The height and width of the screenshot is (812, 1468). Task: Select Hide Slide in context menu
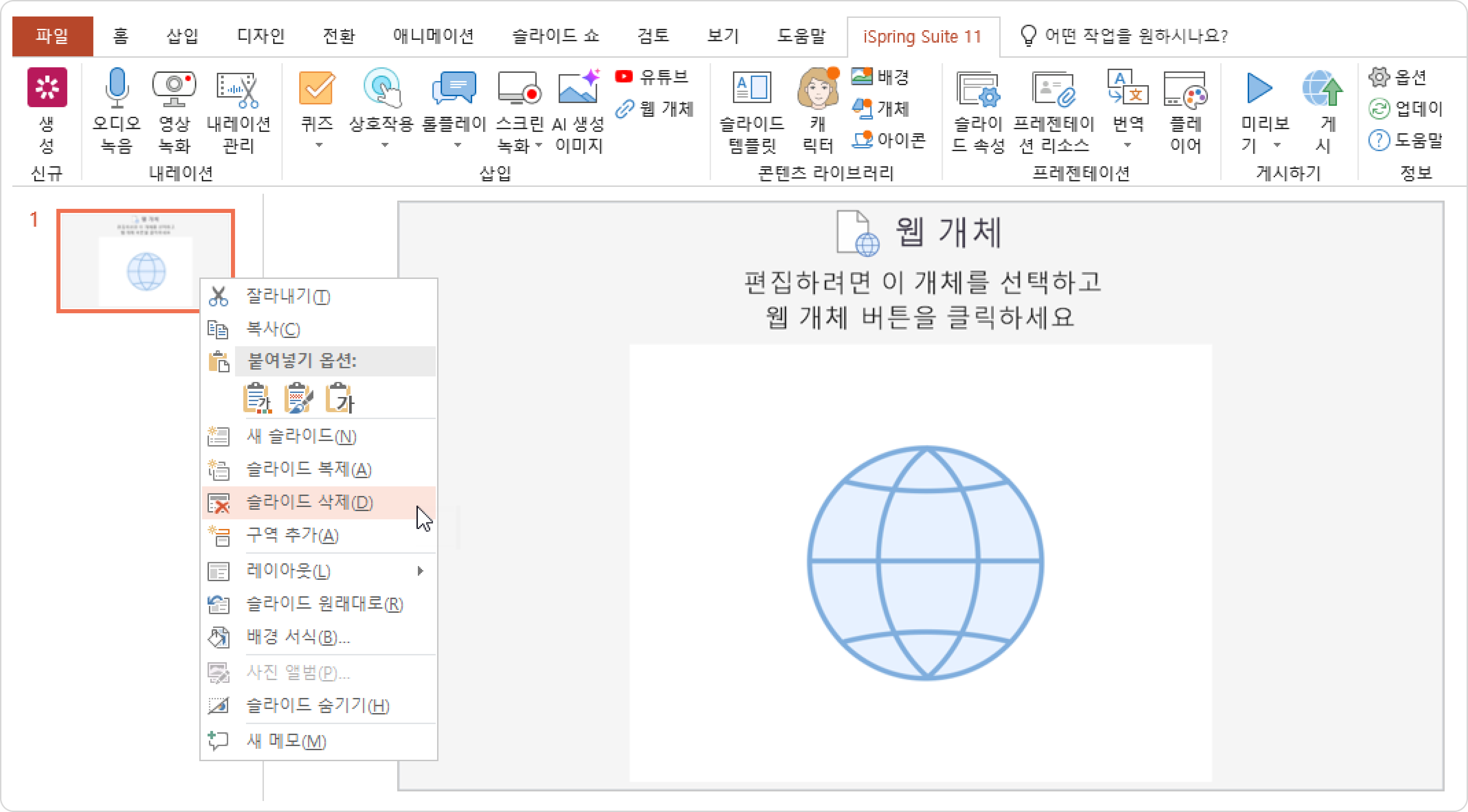point(318,706)
